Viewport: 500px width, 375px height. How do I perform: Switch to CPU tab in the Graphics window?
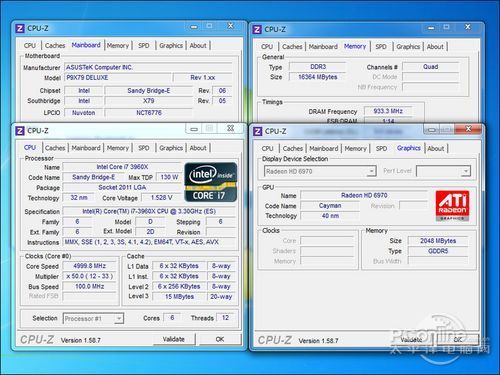[267, 149]
